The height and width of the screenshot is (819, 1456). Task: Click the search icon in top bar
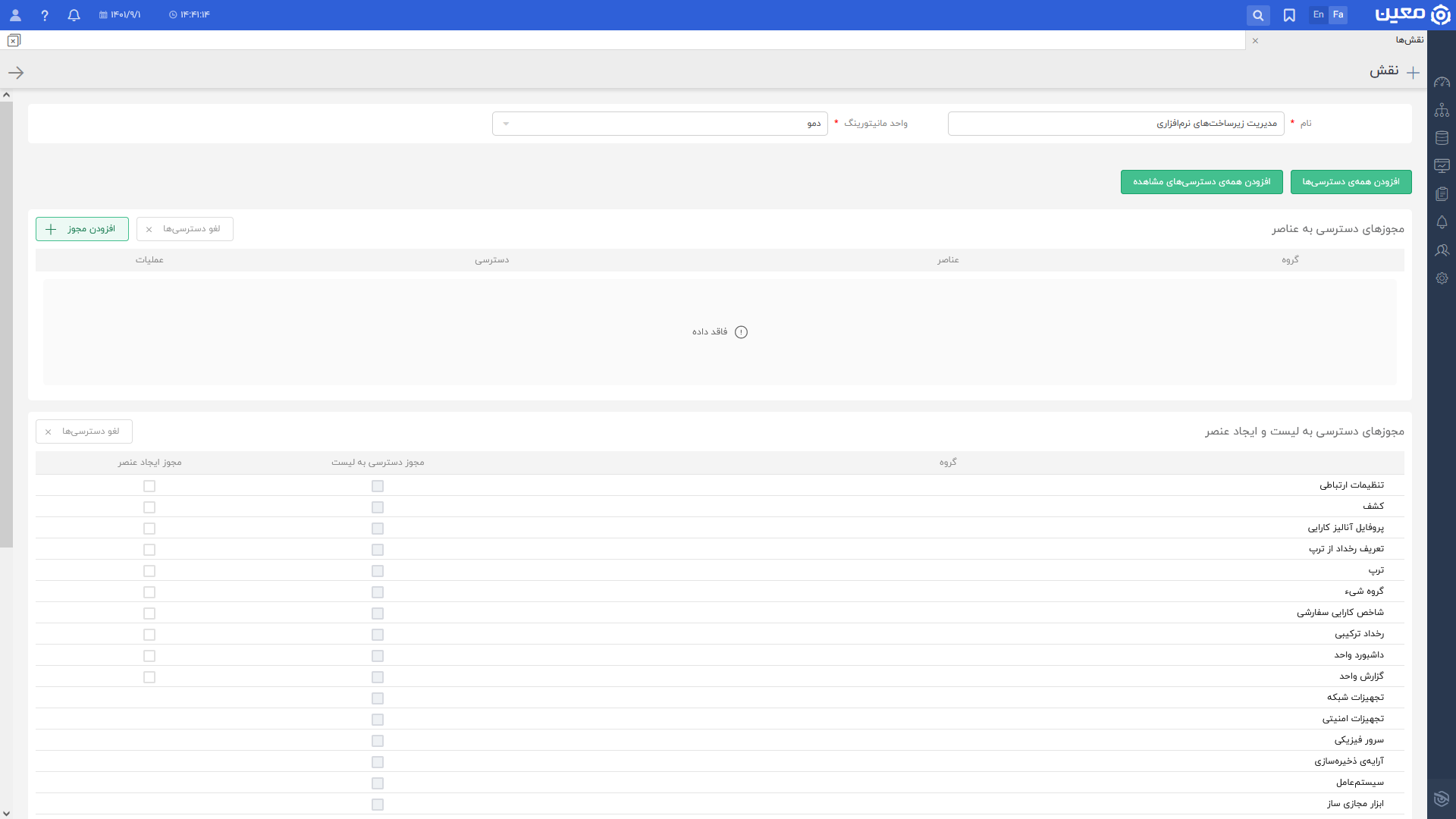[1258, 15]
